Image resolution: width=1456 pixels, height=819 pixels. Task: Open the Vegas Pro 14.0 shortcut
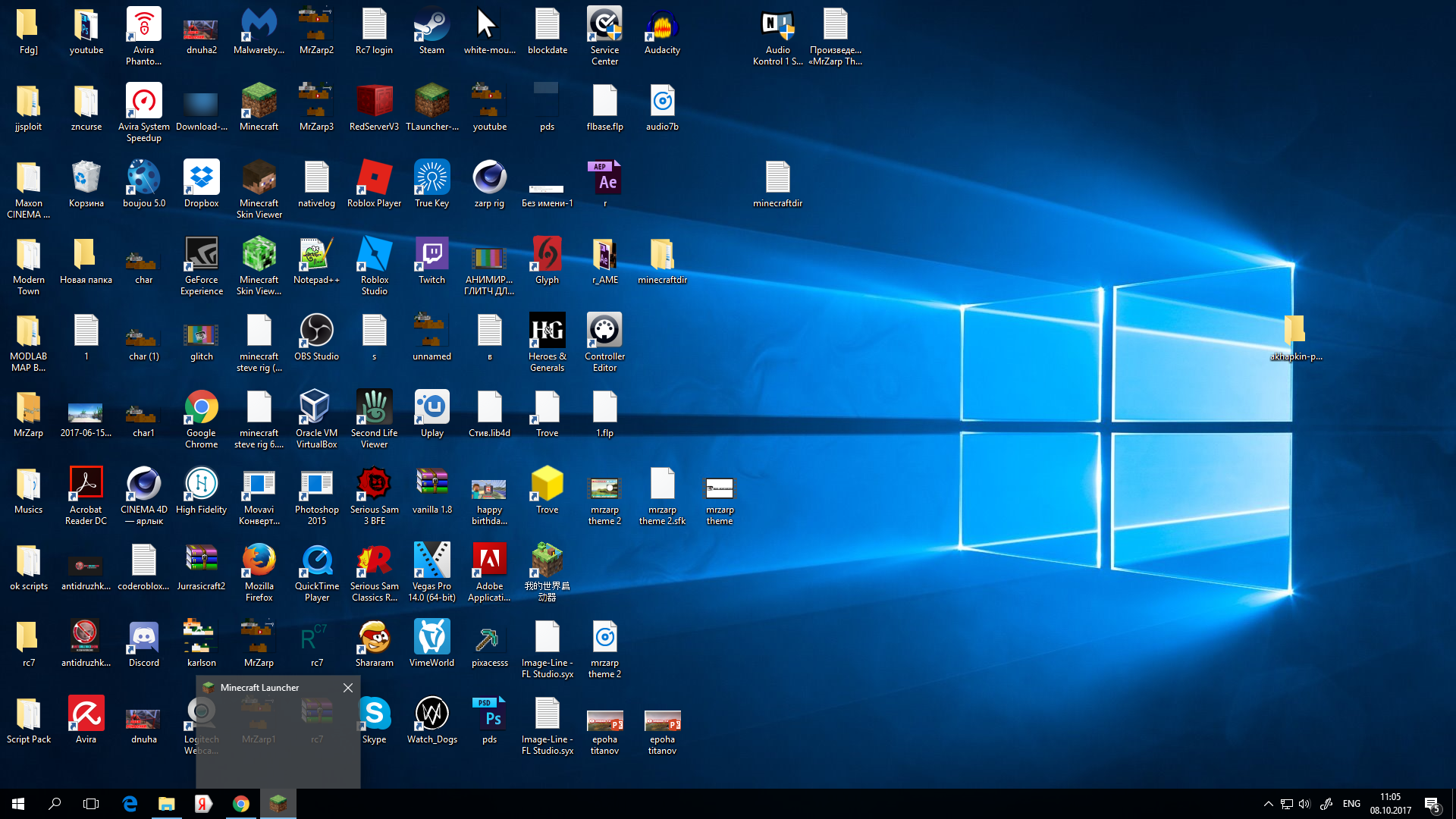(x=431, y=562)
